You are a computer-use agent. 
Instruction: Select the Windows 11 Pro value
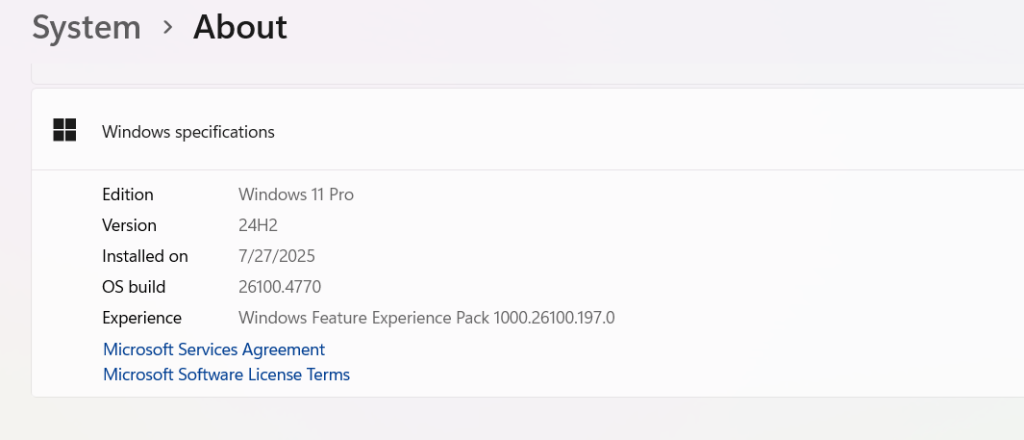(296, 195)
